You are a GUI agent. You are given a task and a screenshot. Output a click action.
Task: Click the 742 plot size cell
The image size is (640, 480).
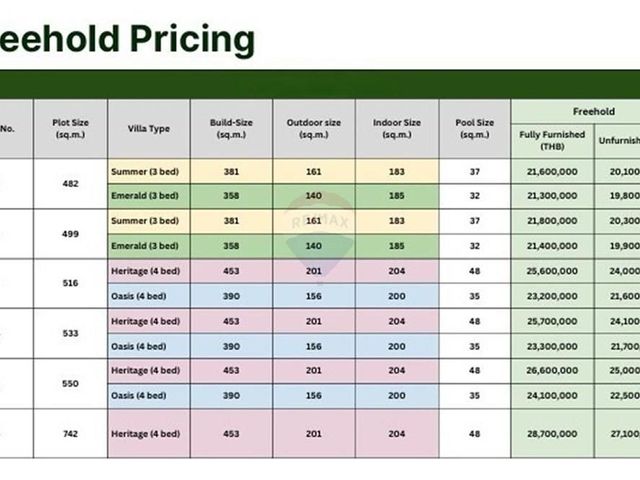point(70,433)
